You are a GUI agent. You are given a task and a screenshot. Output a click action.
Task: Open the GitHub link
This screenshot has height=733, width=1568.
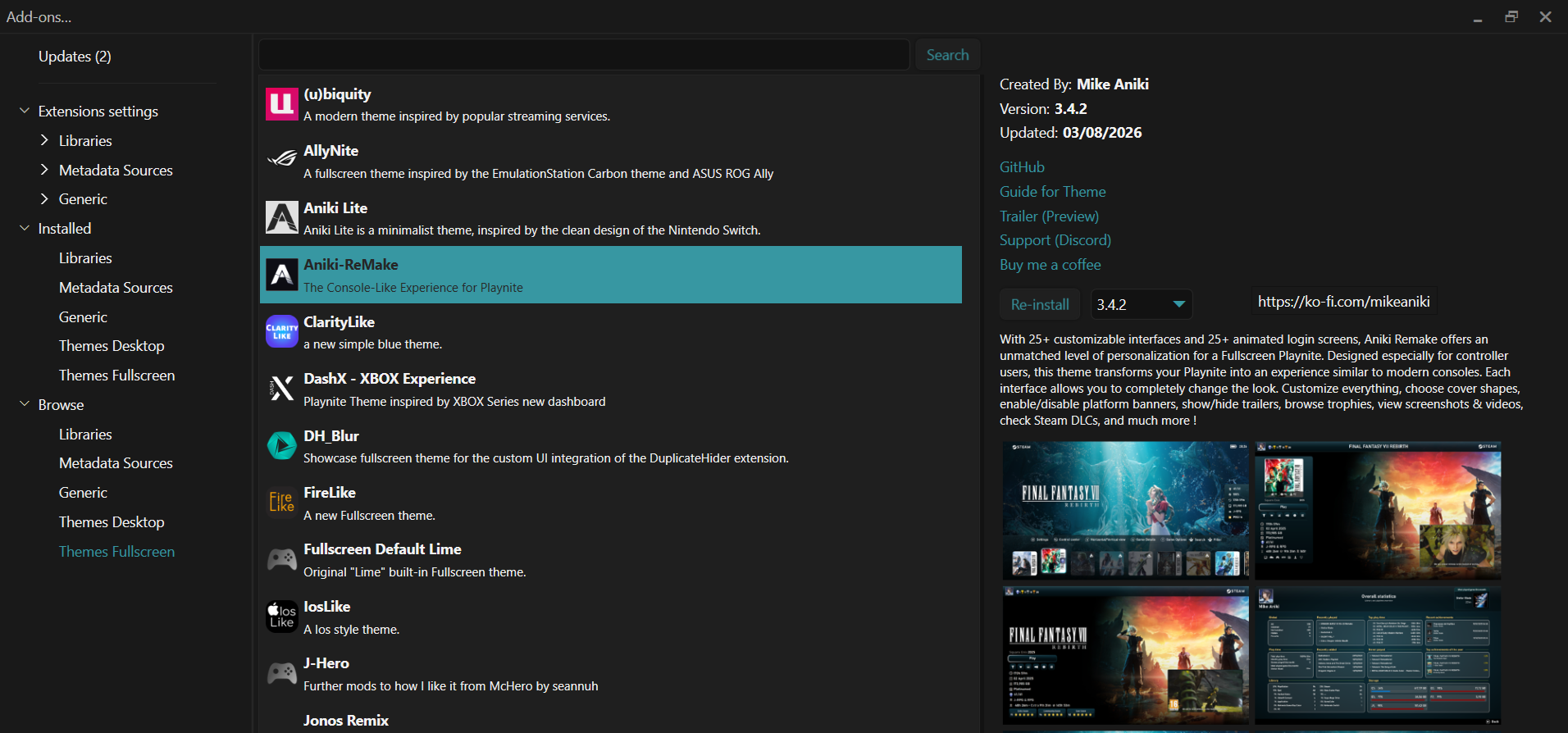(x=1022, y=167)
